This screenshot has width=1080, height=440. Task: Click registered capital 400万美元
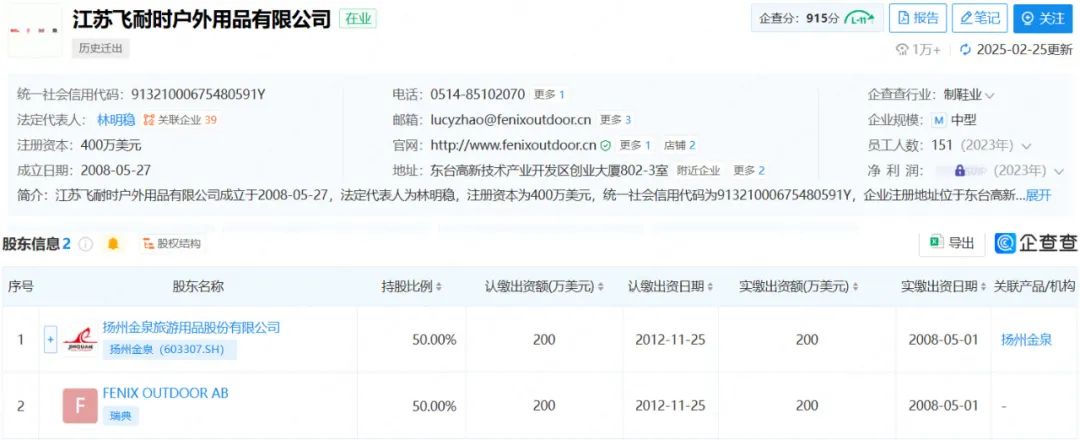[x=111, y=145]
